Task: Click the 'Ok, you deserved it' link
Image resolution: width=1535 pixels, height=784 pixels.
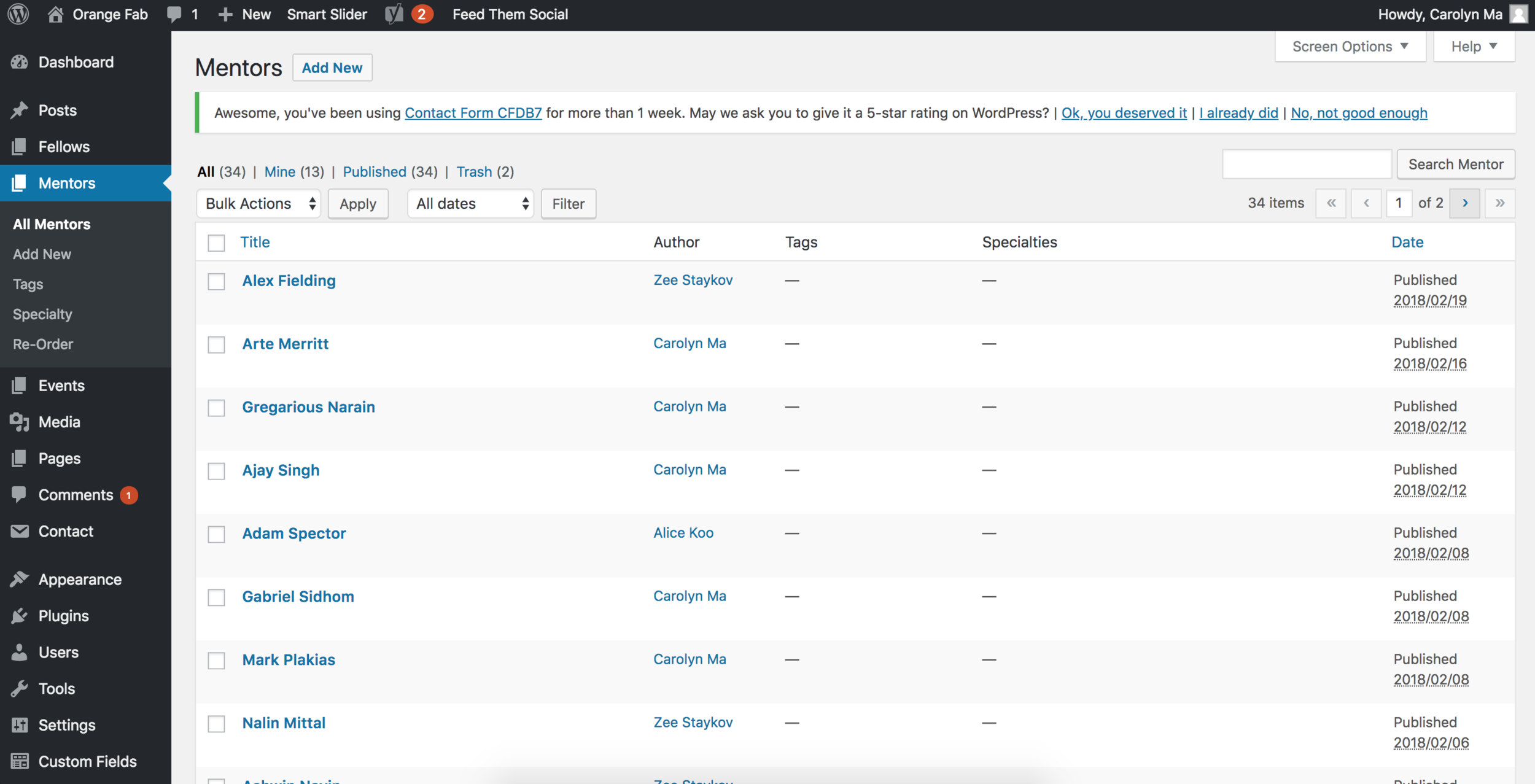Action: coord(1124,113)
